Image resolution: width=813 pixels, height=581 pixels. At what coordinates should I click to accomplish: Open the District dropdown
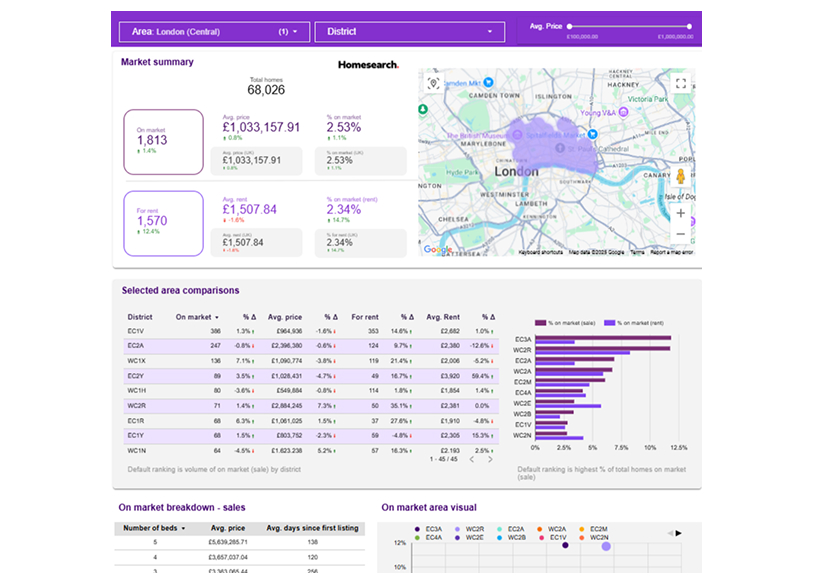coord(410,31)
